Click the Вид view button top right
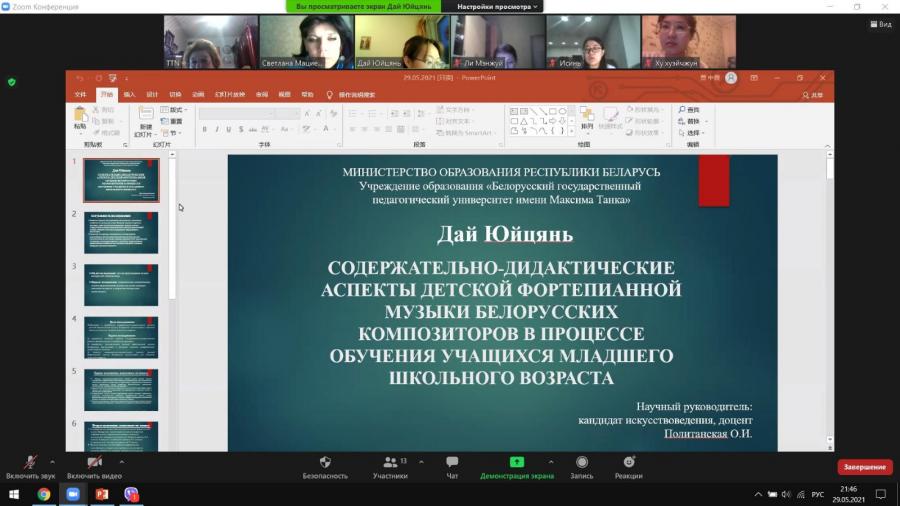Screen dimensions: 900x506 (881, 24)
